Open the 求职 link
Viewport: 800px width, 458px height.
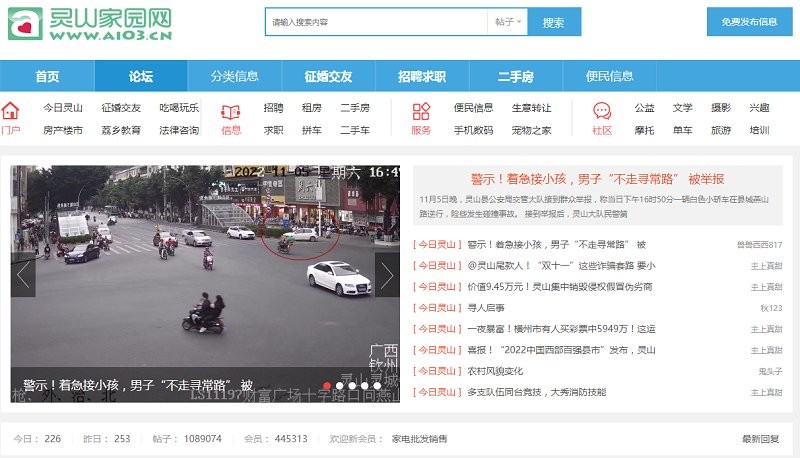coord(273,130)
